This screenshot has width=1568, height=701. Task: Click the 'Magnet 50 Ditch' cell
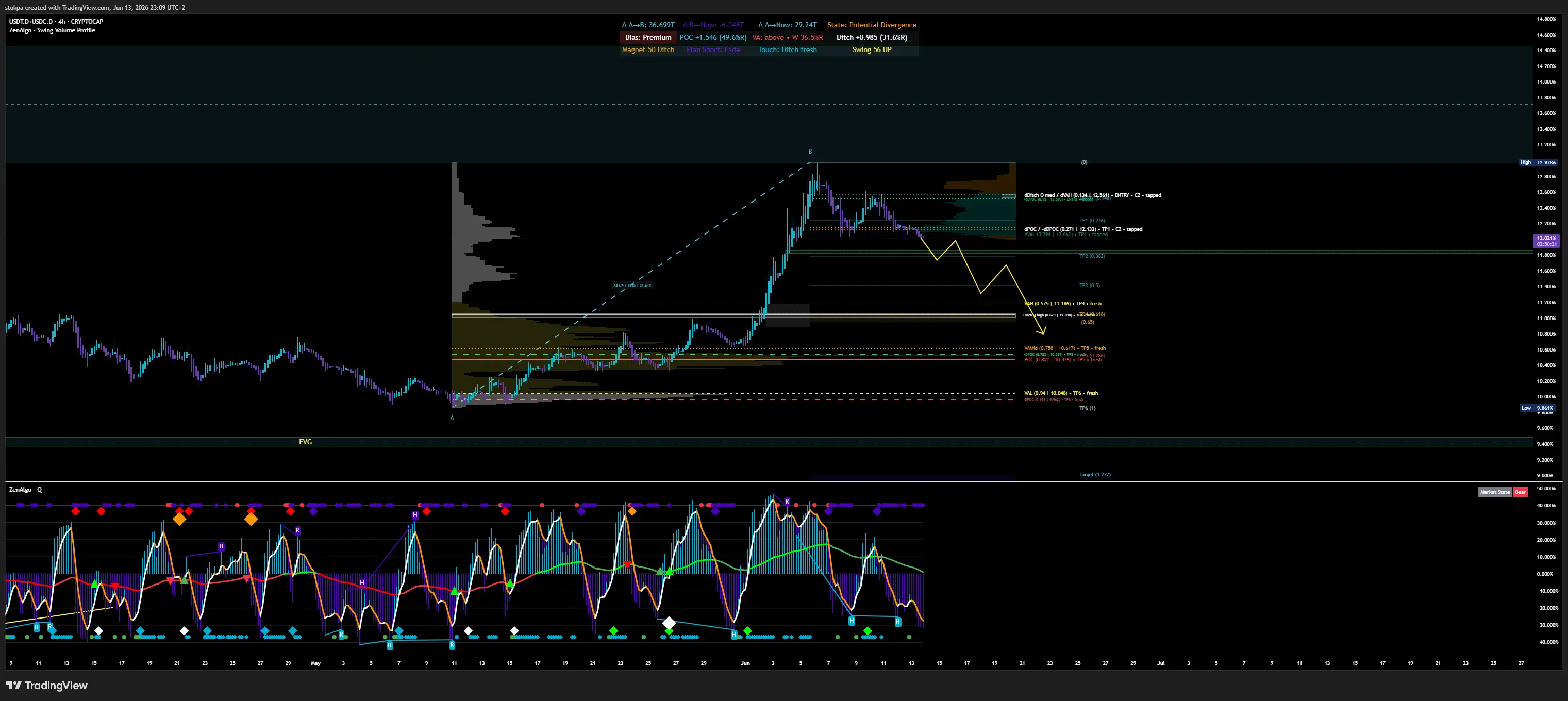point(647,50)
